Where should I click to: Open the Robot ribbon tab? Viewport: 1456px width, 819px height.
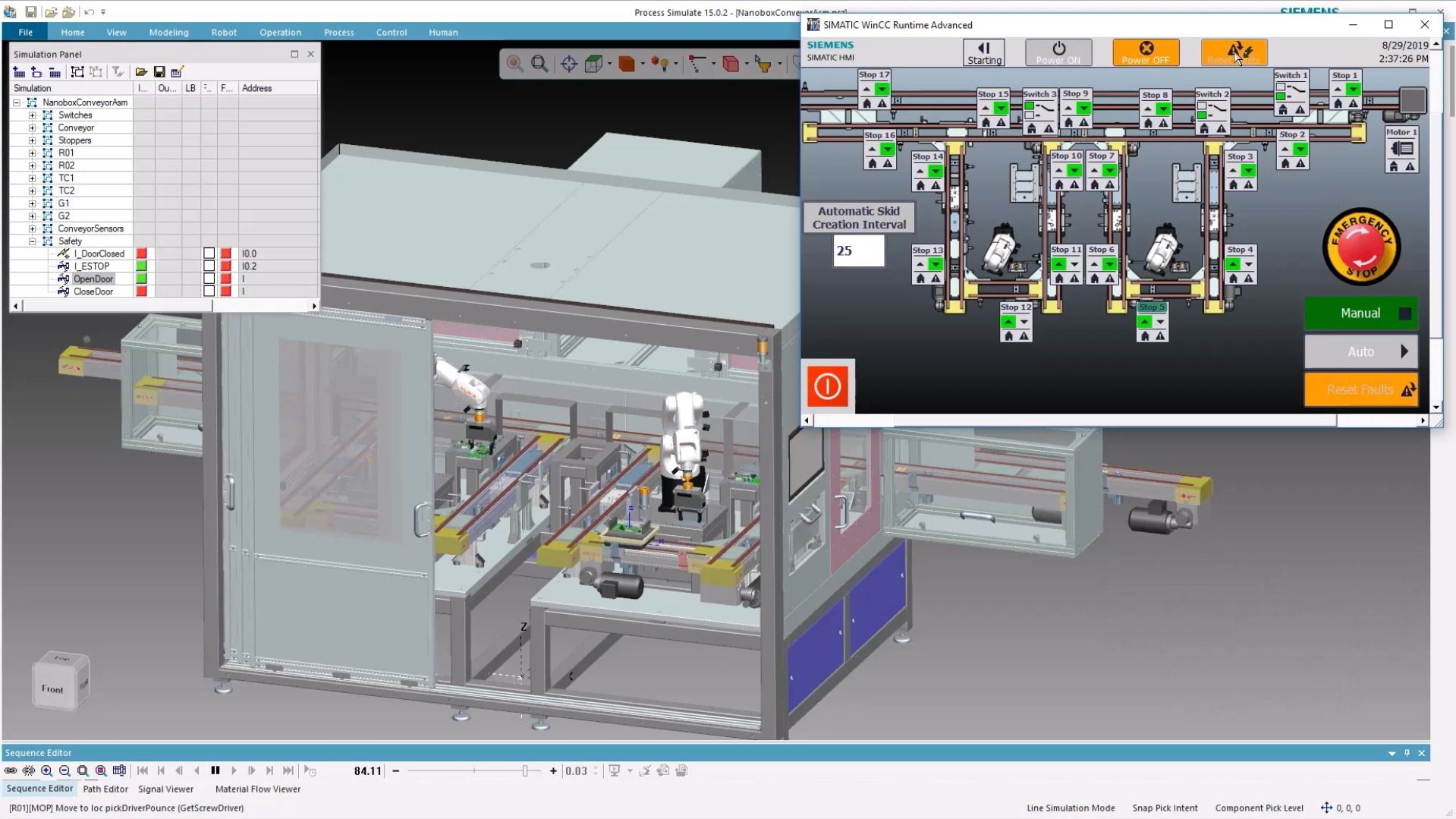224,32
